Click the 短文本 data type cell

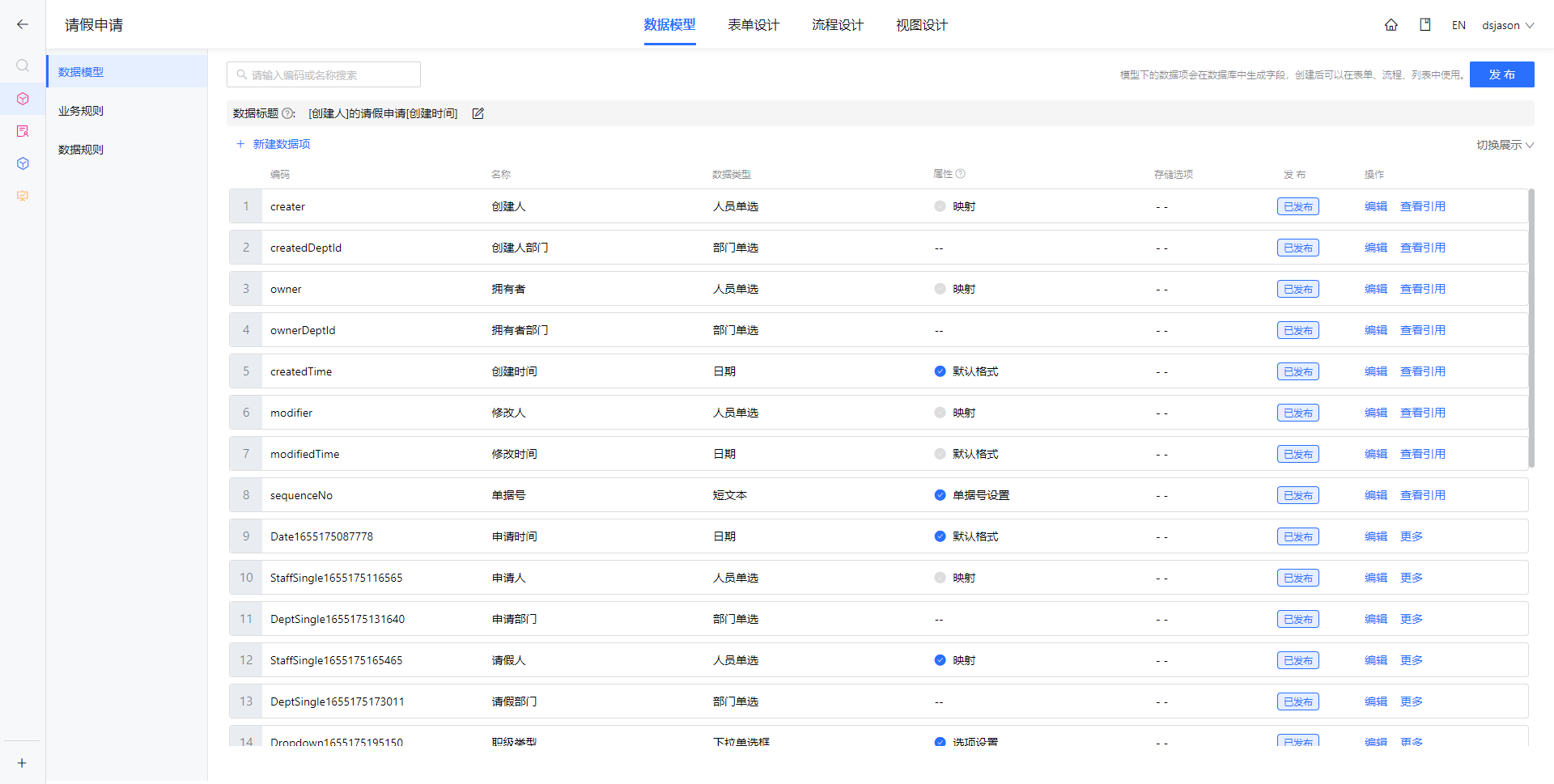pos(729,495)
